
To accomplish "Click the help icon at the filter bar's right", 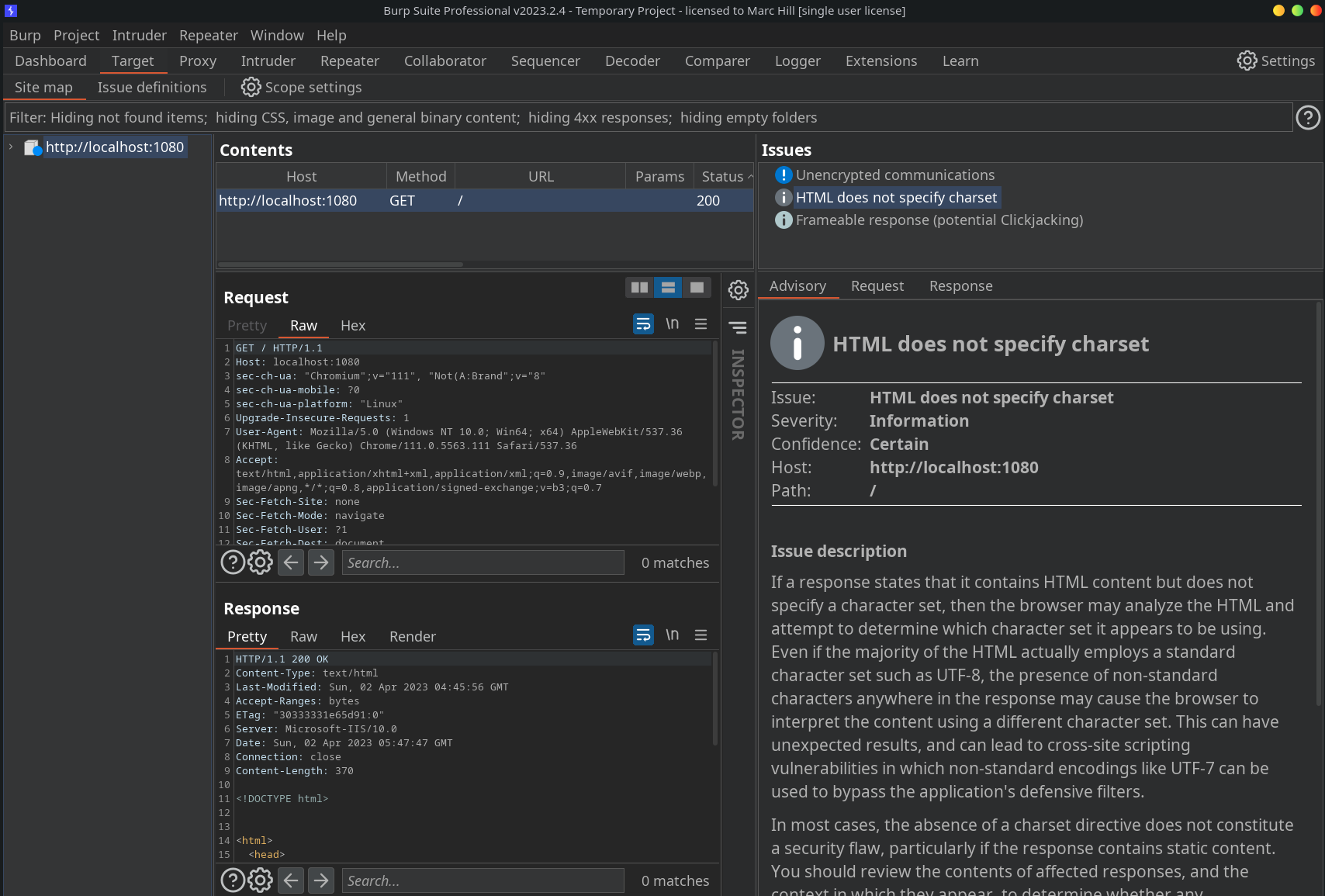I will point(1308,117).
